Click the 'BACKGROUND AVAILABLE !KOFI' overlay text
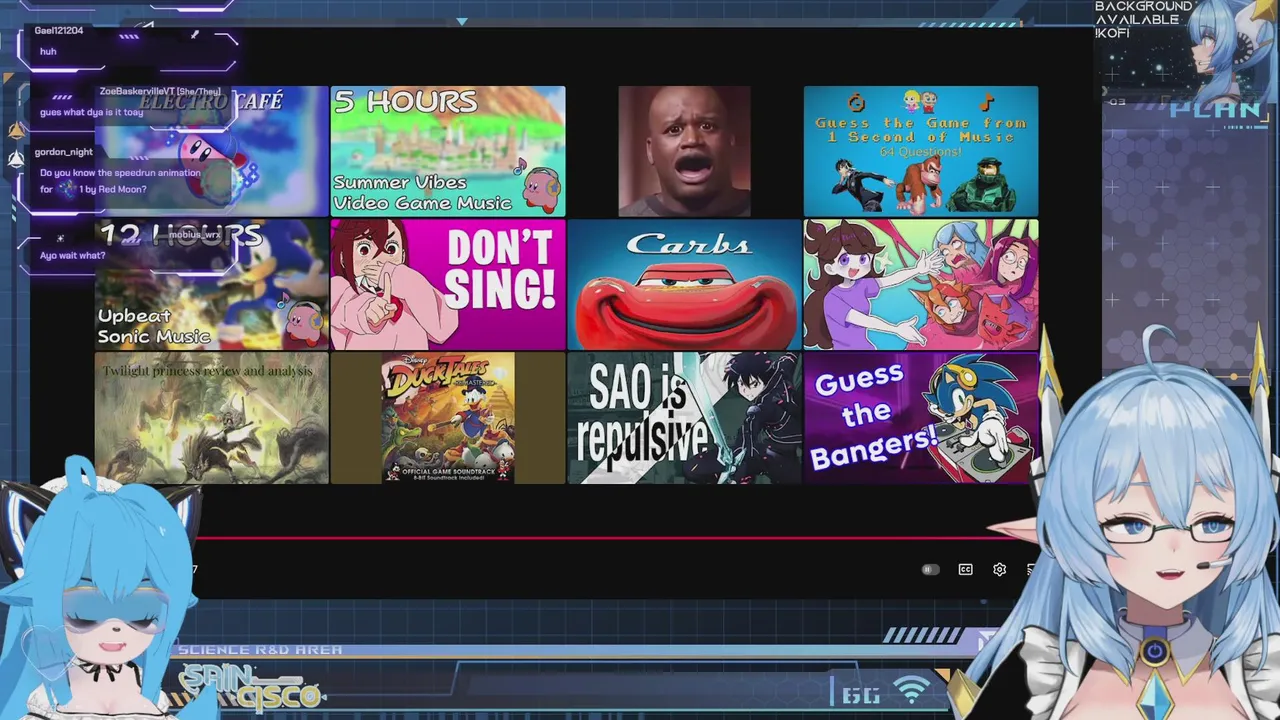The width and height of the screenshot is (1280, 720). coord(1143,20)
